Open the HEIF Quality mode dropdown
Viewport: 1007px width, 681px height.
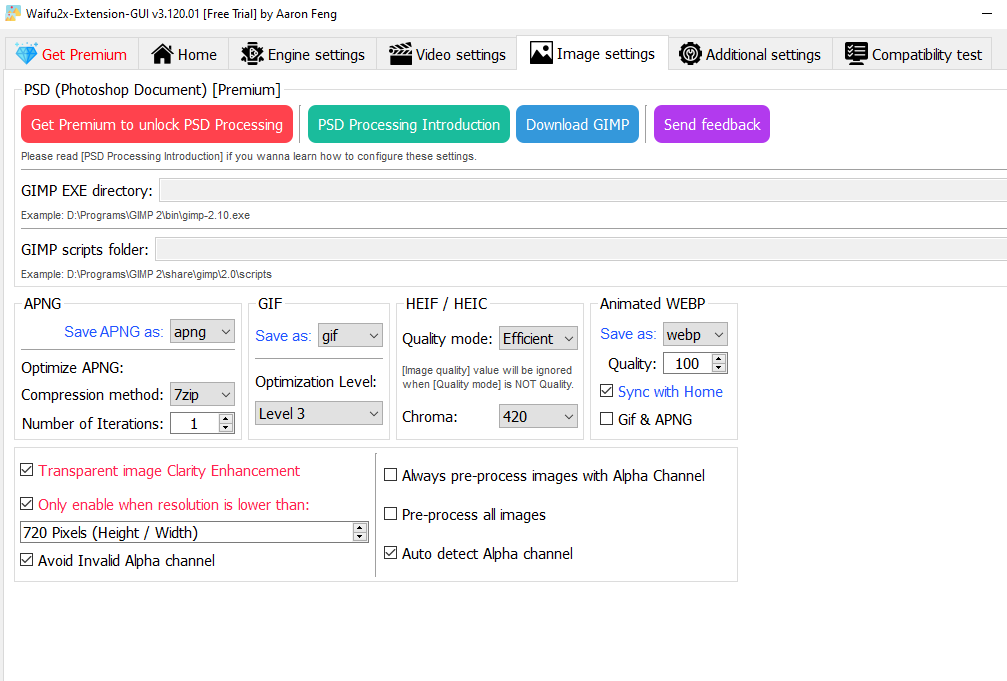point(538,339)
